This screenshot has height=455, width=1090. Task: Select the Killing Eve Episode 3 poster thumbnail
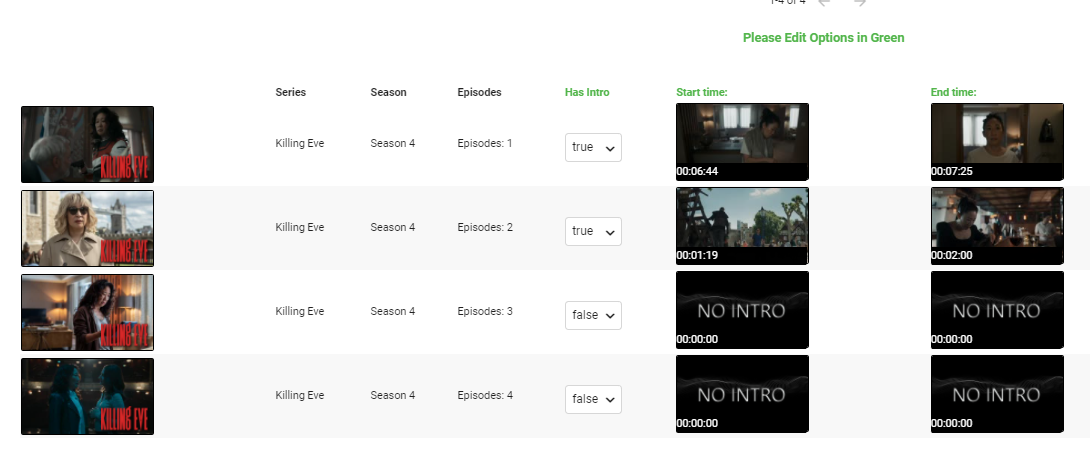[x=88, y=313]
